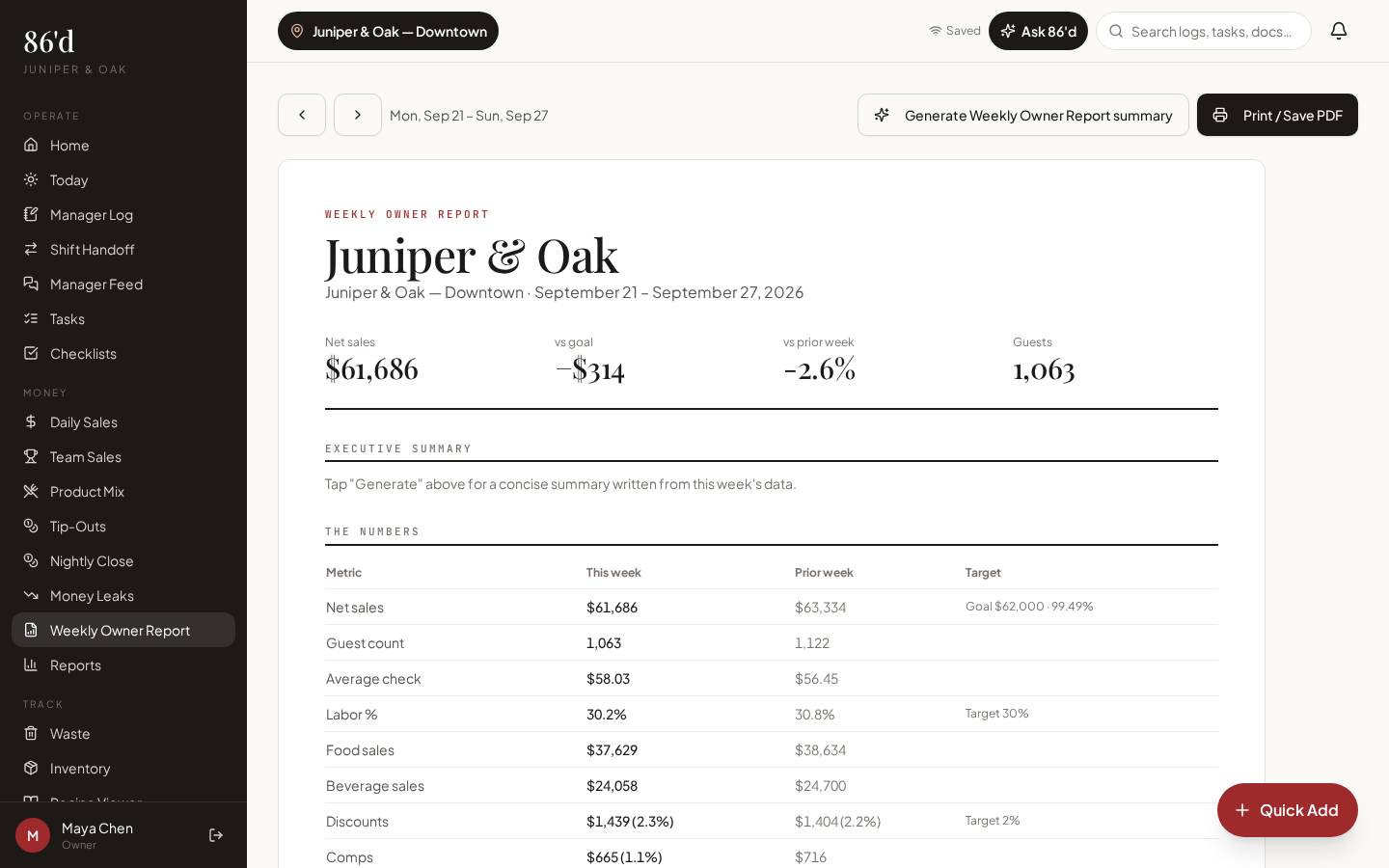Open Reports in sidebar

click(x=123, y=665)
